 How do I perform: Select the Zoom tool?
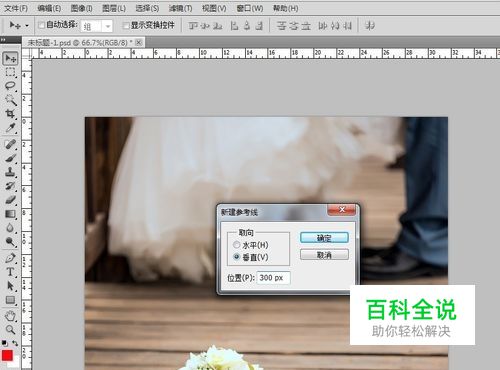pos(10,330)
